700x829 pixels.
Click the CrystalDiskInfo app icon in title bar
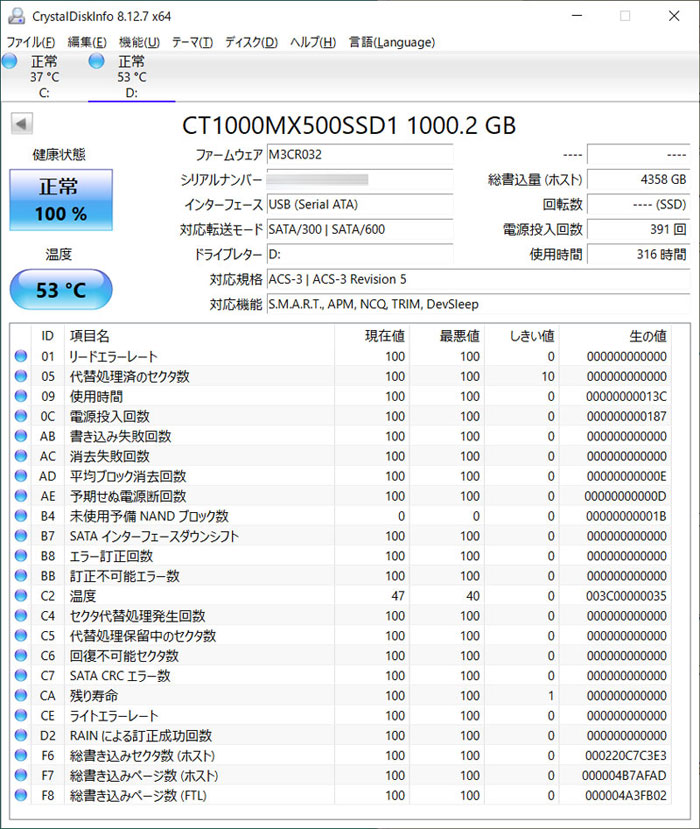[16, 16]
